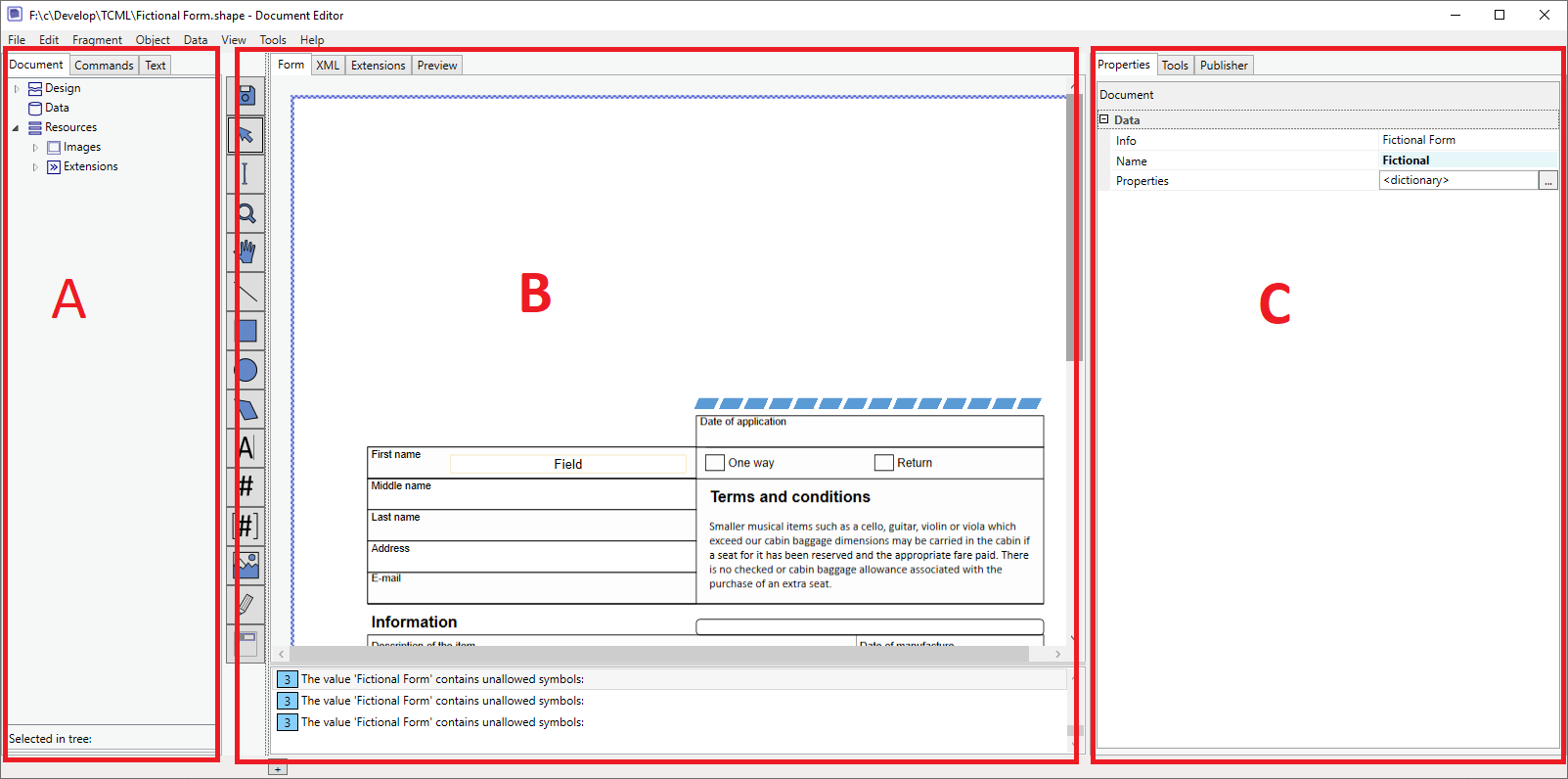Expand the Images tree node
This screenshot has width=1568, height=779.
click(x=35, y=148)
